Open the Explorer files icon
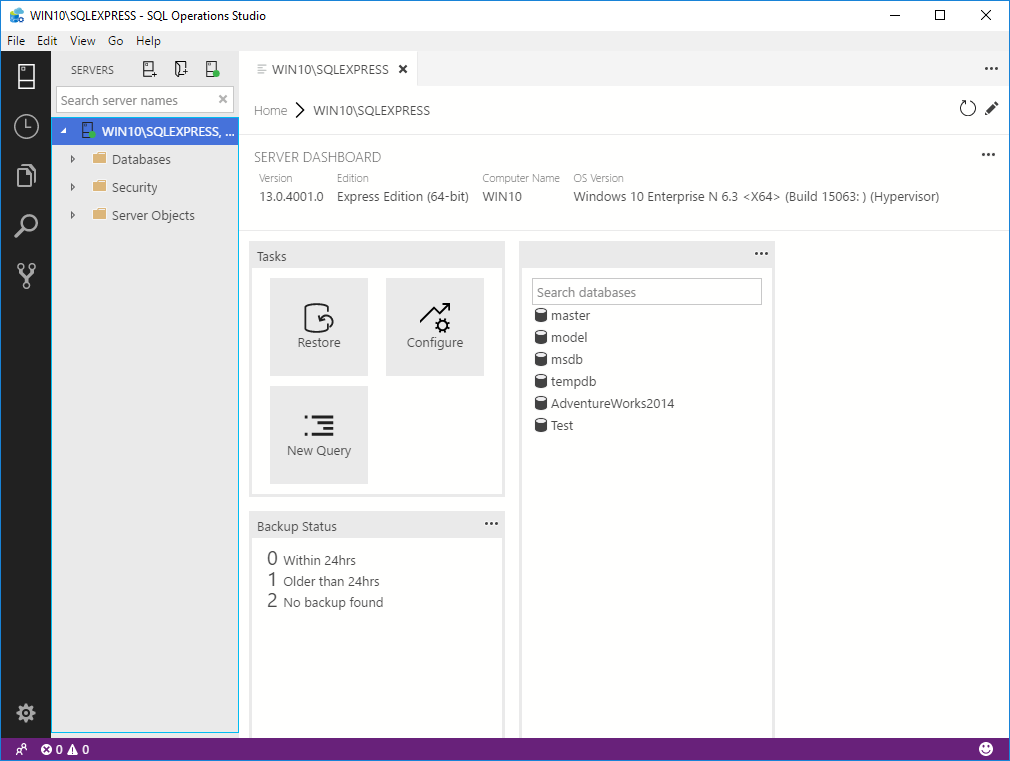 [x=26, y=177]
